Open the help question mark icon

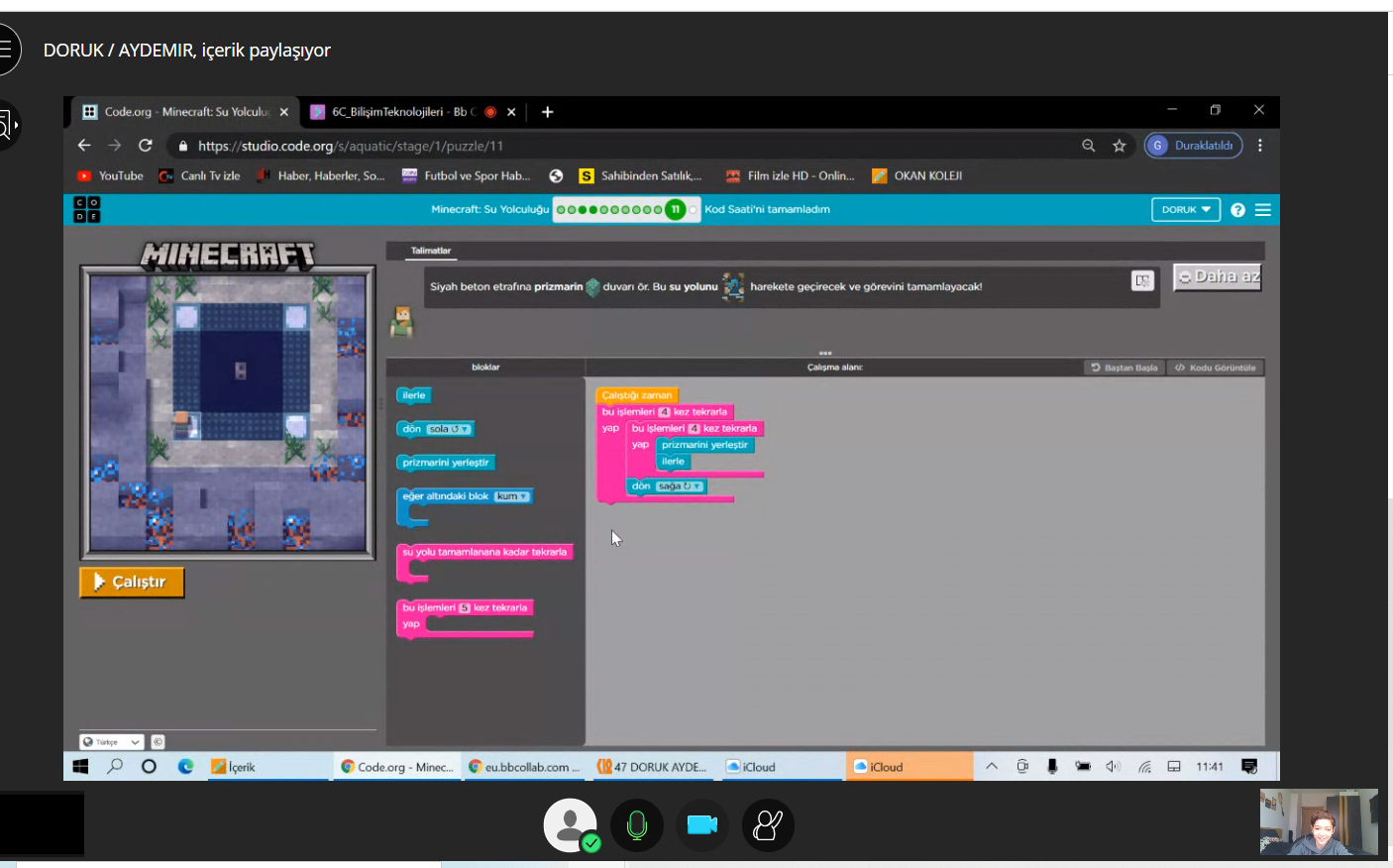click(1237, 210)
